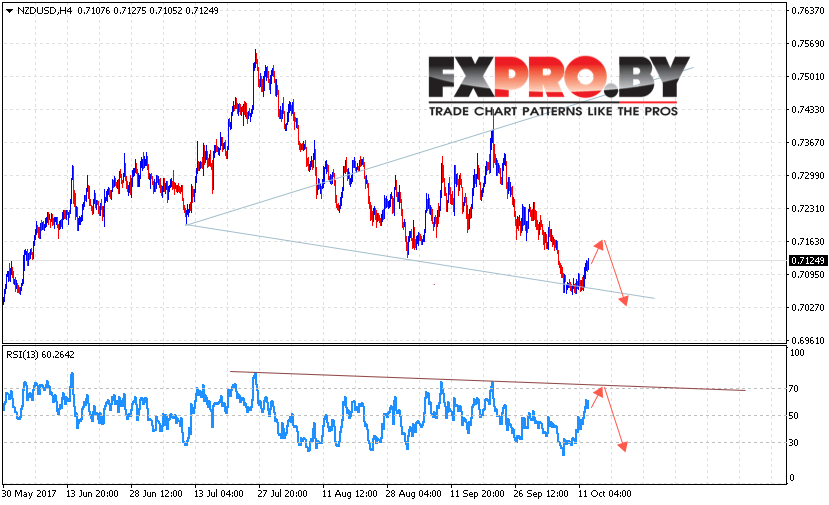The height and width of the screenshot is (505, 829).
Task: Click the 0.72990 price axis value
Action: (x=808, y=176)
